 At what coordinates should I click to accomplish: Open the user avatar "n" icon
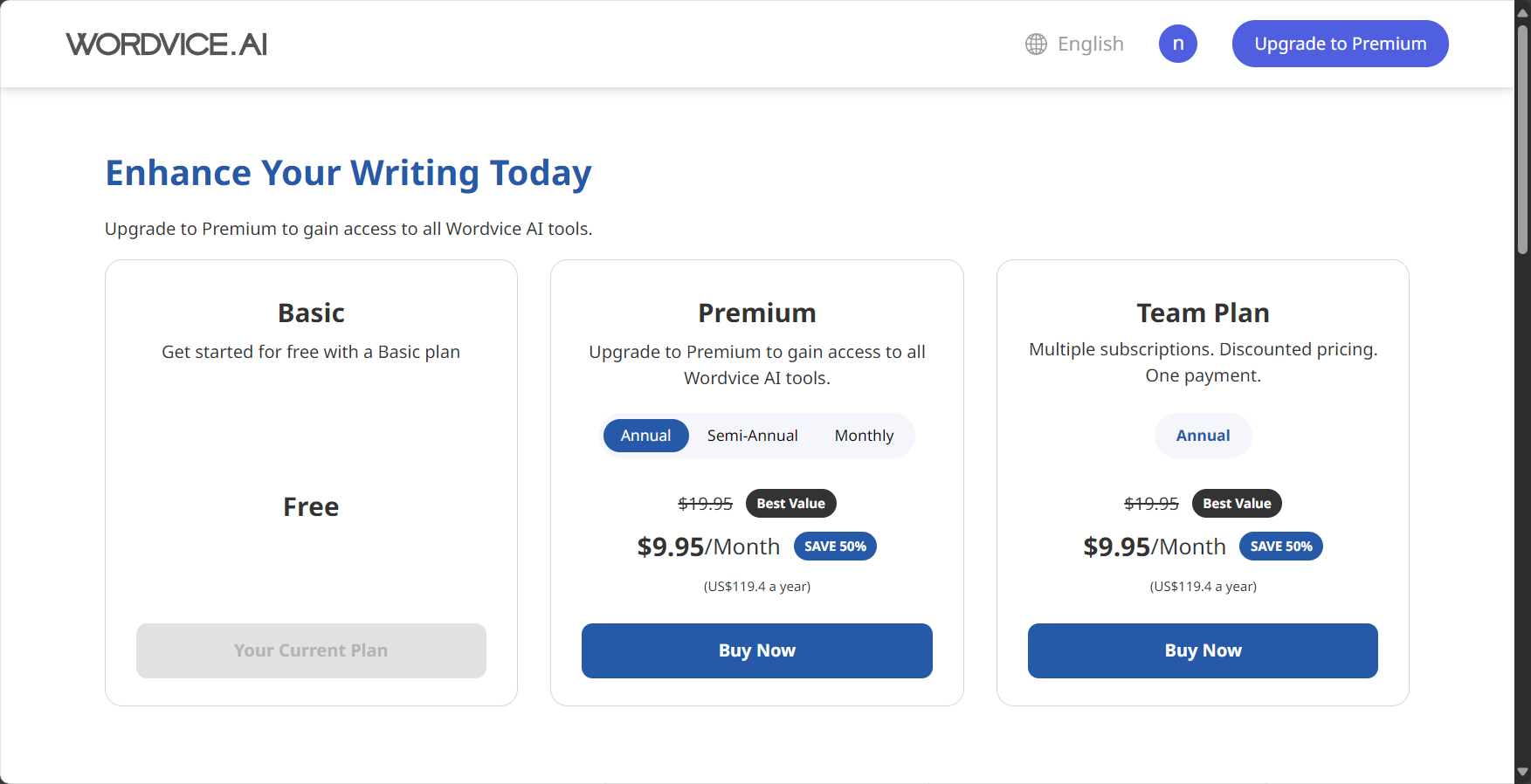coord(1177,44)
